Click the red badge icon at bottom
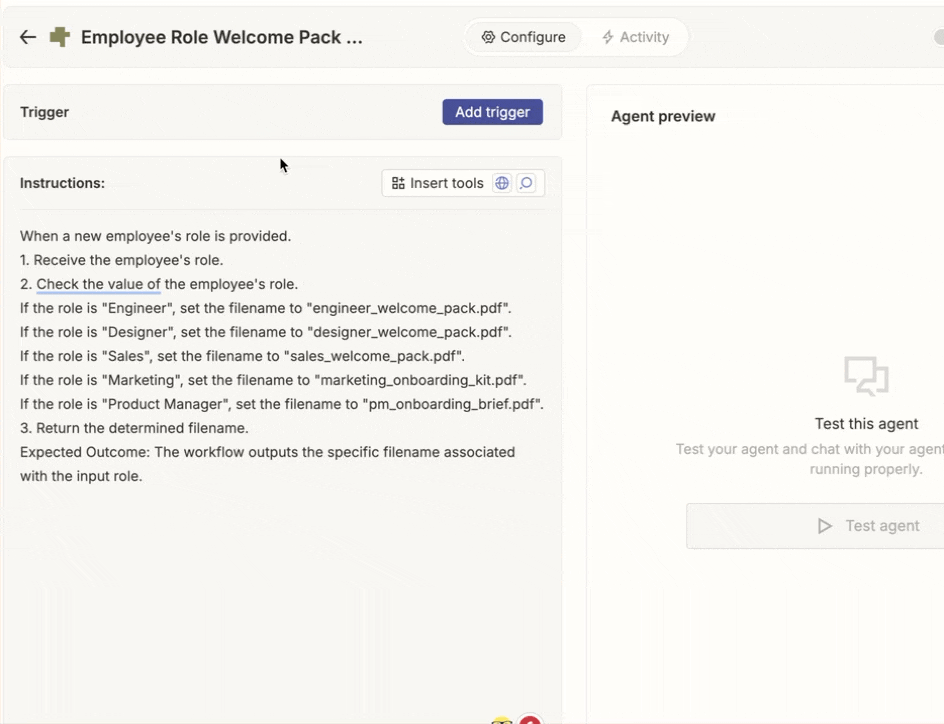This screenshot has width=944, height=724. [530, 719]
